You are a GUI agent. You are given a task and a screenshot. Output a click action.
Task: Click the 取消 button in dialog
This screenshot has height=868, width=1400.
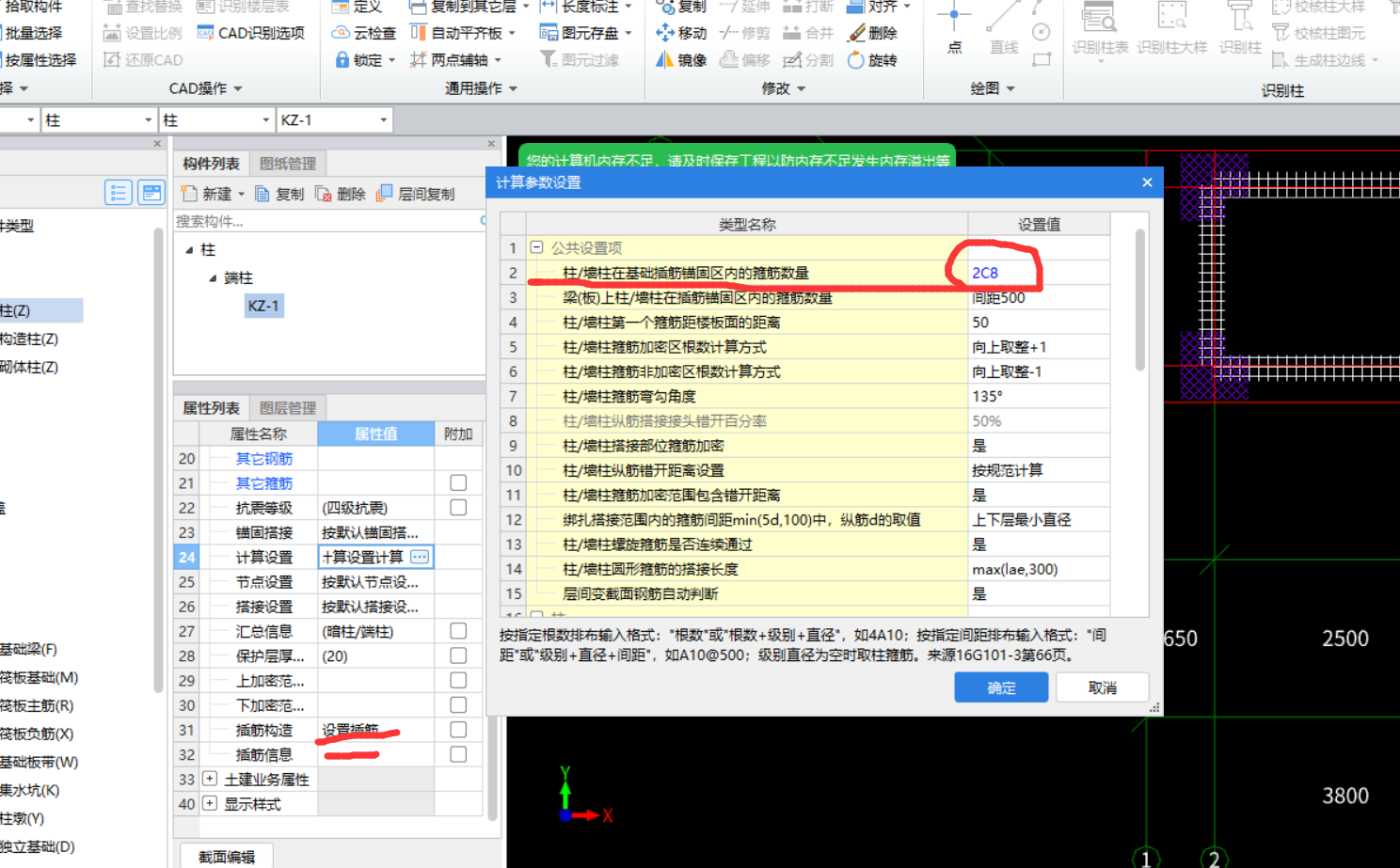[1102, 687]
